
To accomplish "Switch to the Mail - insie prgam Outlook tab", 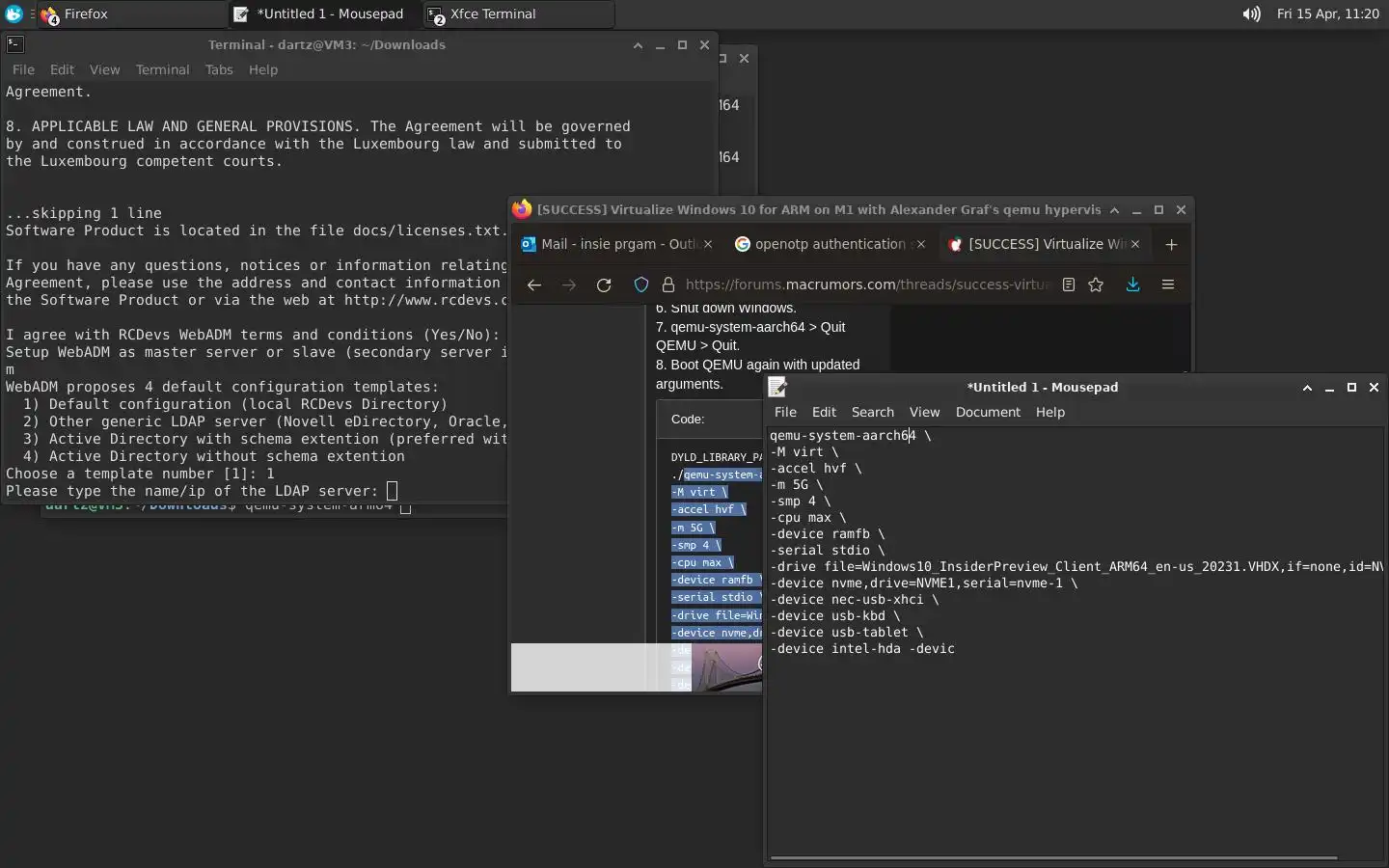I will pyautogui.click(x=617, y=244).
